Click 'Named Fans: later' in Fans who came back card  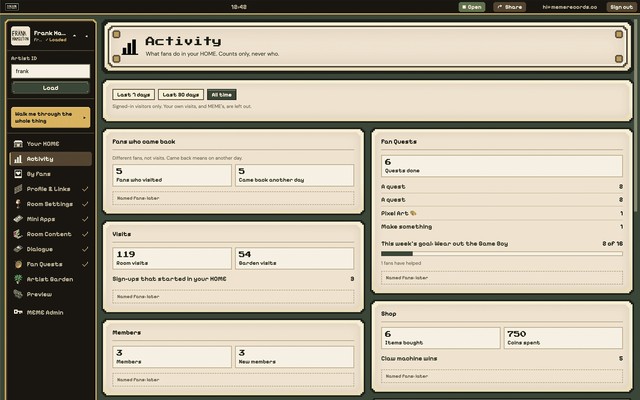[233, 198]
